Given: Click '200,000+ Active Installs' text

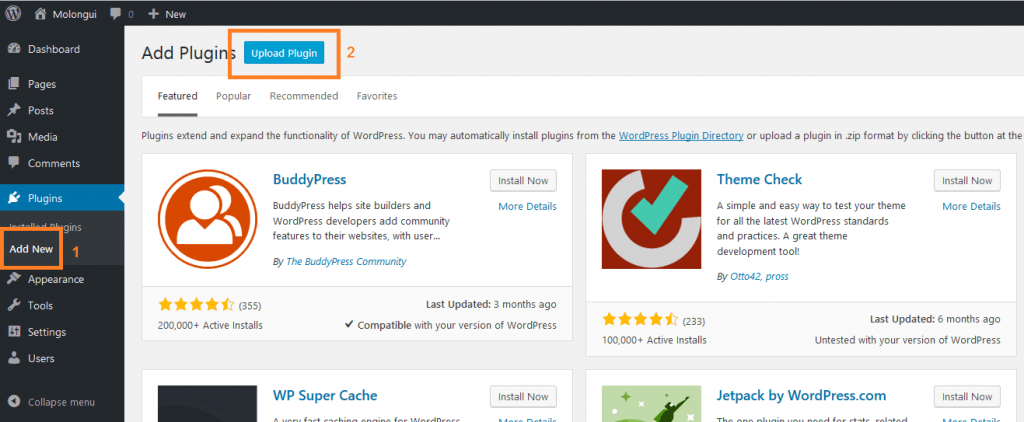Looking at the screenshot, I should (210, 325).
